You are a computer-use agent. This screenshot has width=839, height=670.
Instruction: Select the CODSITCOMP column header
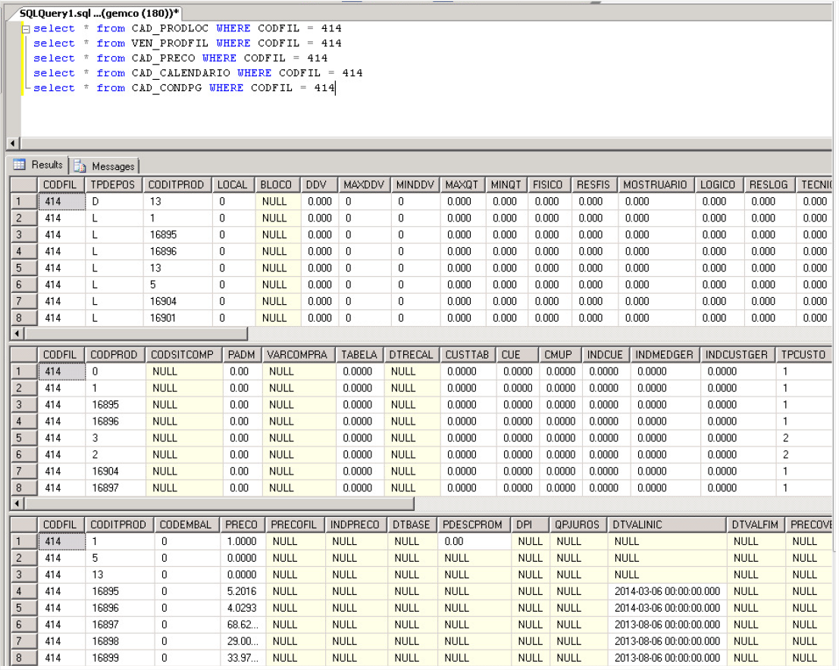pyautogui.click(x=182, y=355)
